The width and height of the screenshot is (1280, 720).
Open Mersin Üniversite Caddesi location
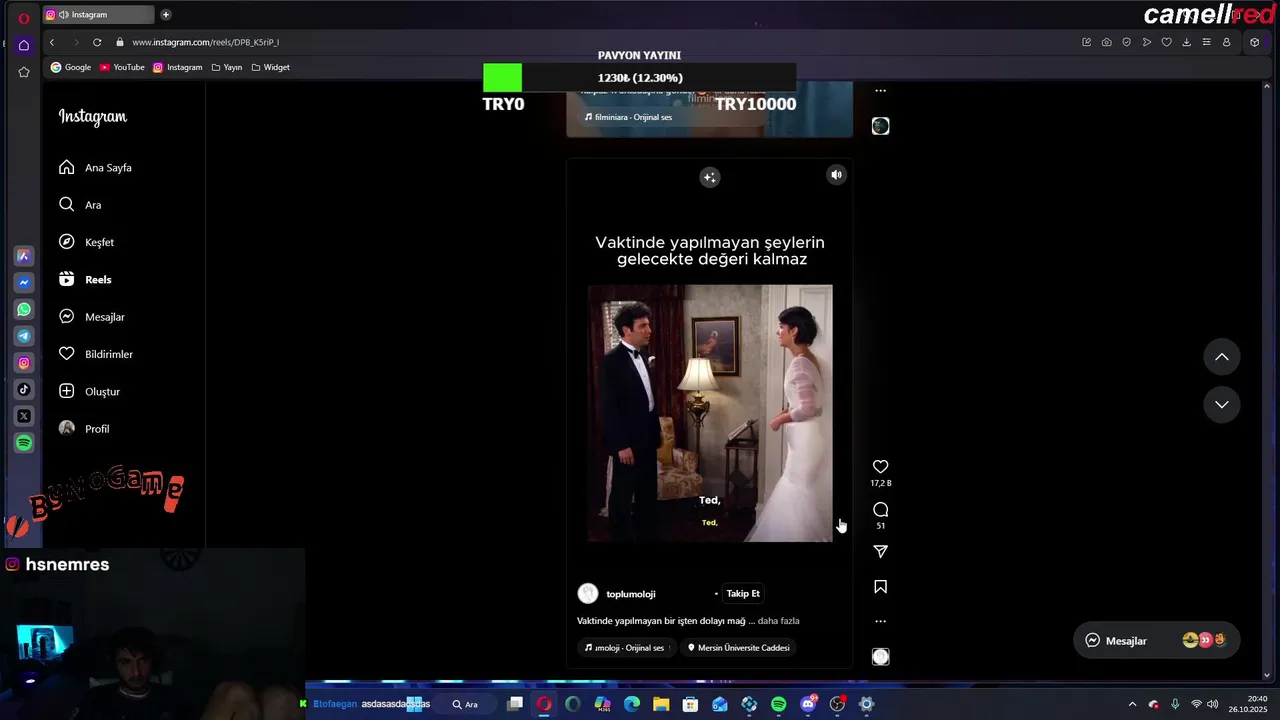pos(739,648)
